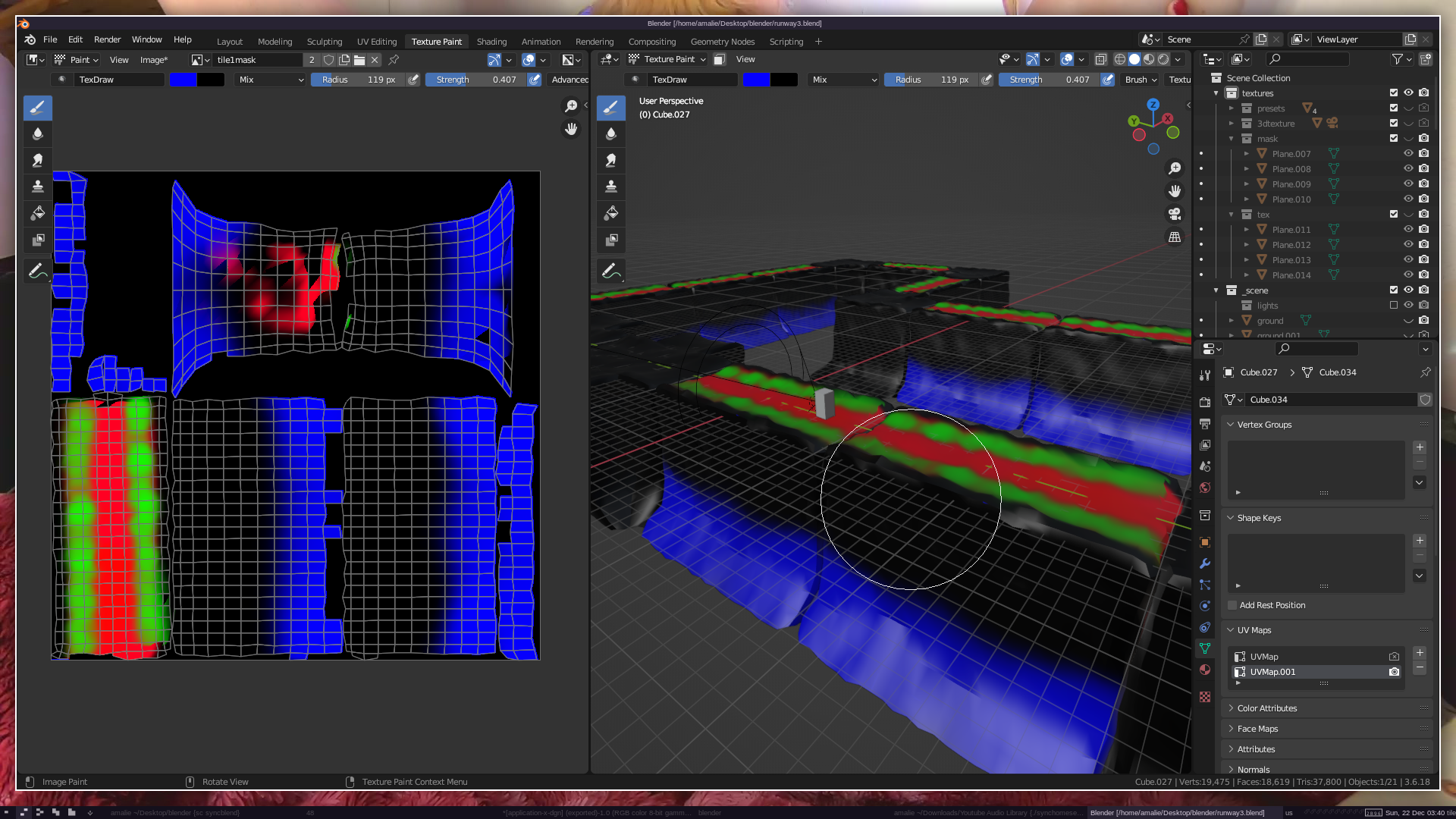Open the Object Data properties tab
Screen dimensions: 1456x819
[1205, 648]
